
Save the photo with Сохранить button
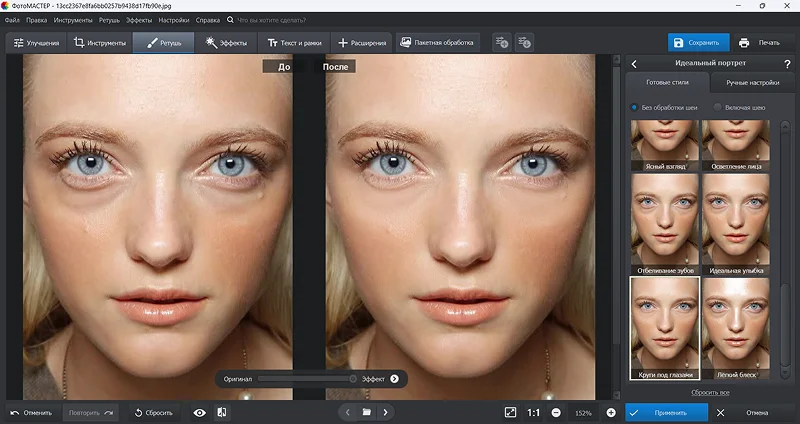pyautogui.click(x=698, y=43)
